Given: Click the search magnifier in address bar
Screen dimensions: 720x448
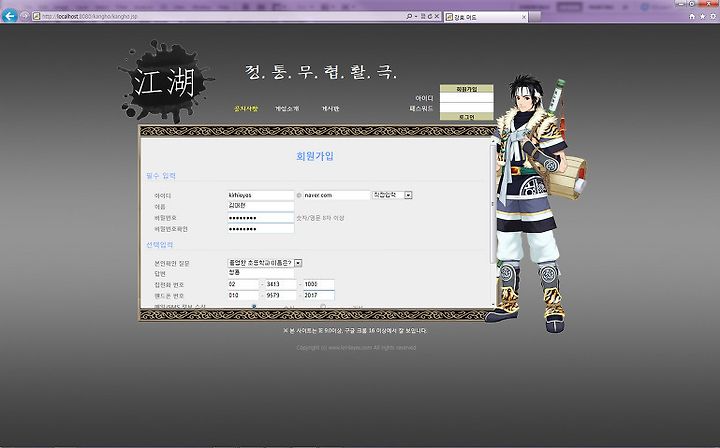Looking at the screenshot, I should click(409, 17).
